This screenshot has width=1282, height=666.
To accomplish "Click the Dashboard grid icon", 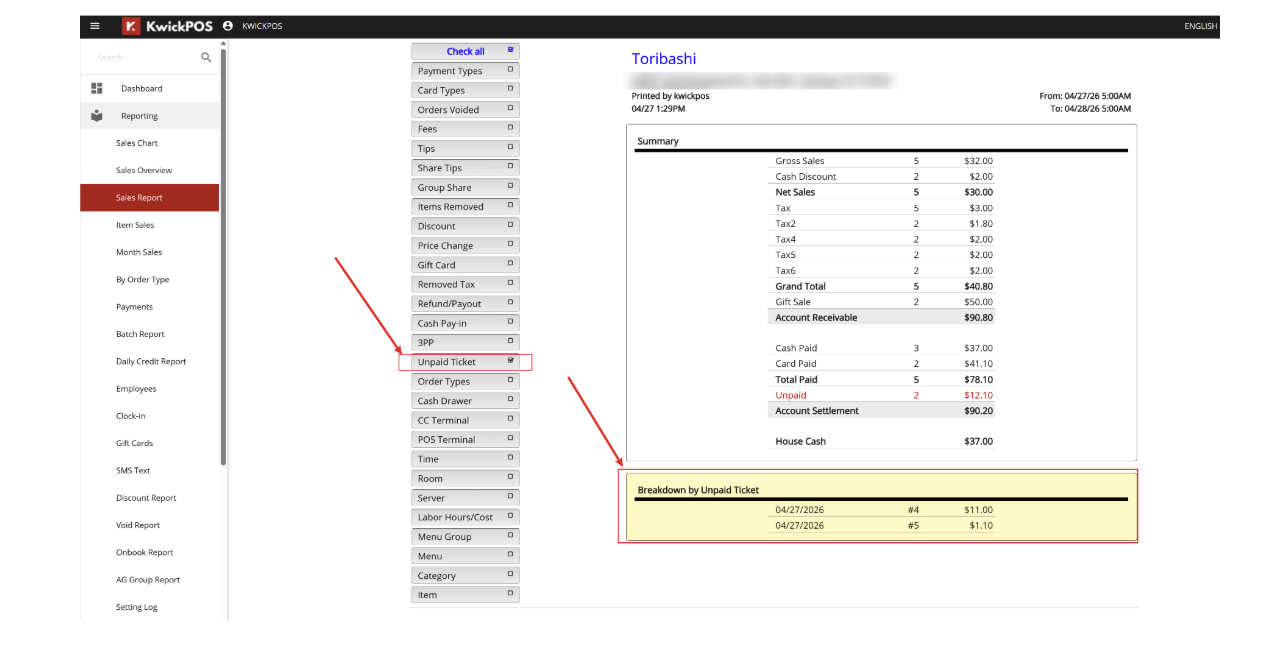I will click(97, 88).
